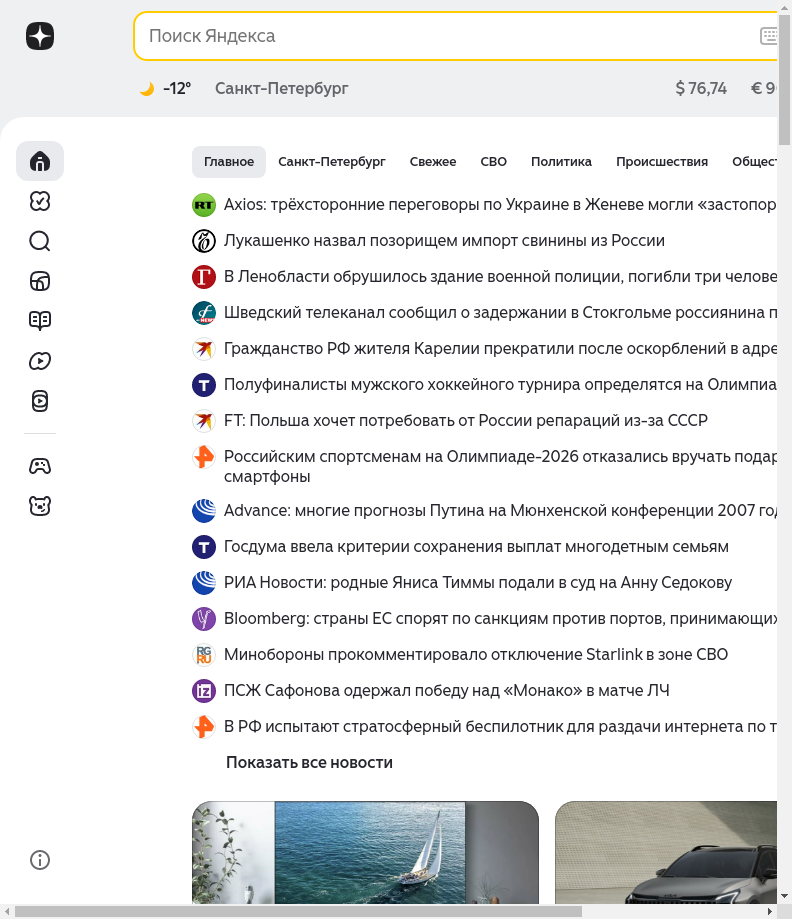The height and width of the screenshot is (919, 792).
Task: Open the Janis Timma relatives lawsuit headline
Action: tap(478, 583)
